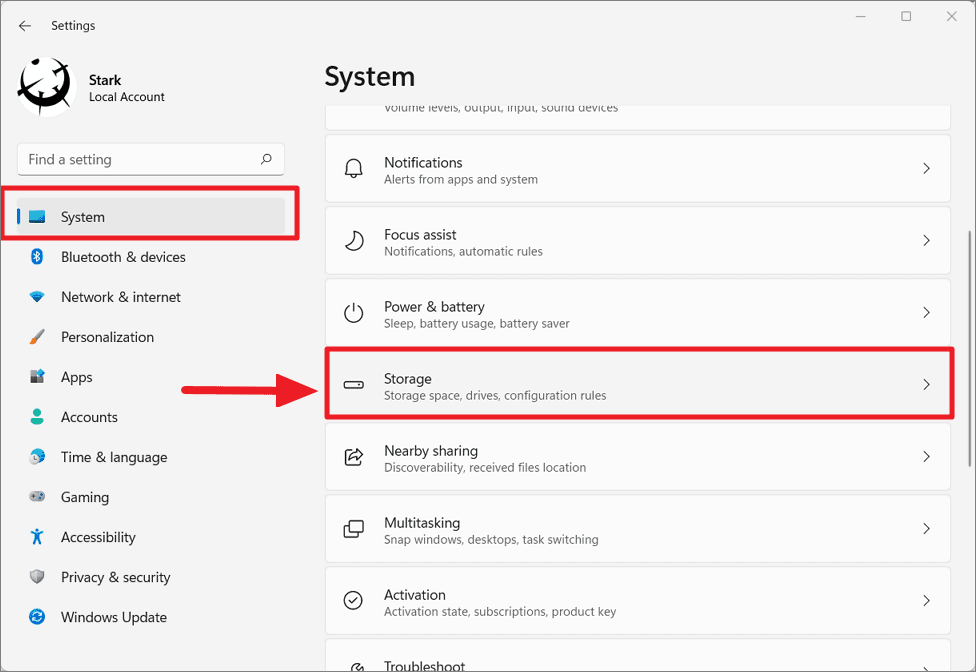Click the Activation row chevron
The height and width of the screenshot is (672, 976).
926,600
